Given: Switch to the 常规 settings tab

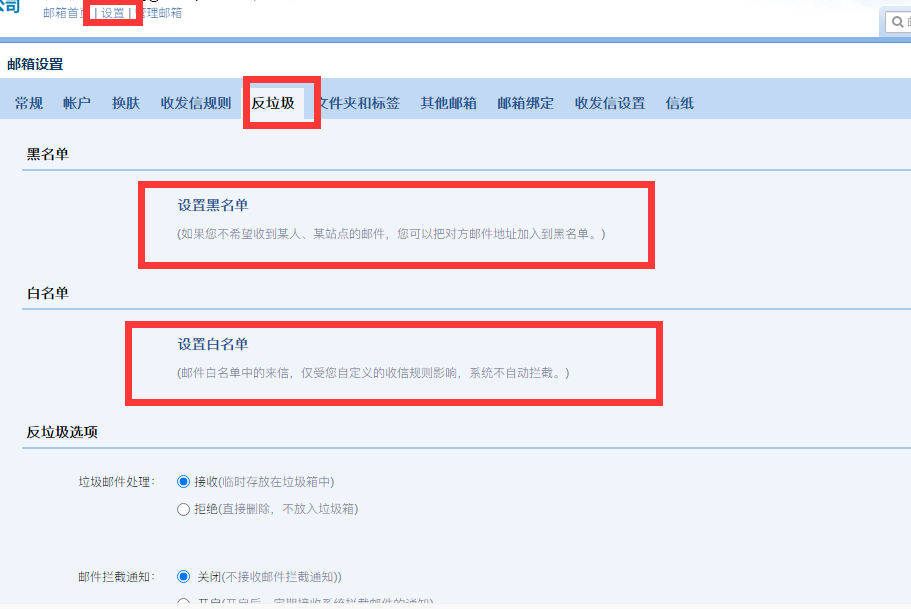Looking at the screenshot, I should (28, 102).
